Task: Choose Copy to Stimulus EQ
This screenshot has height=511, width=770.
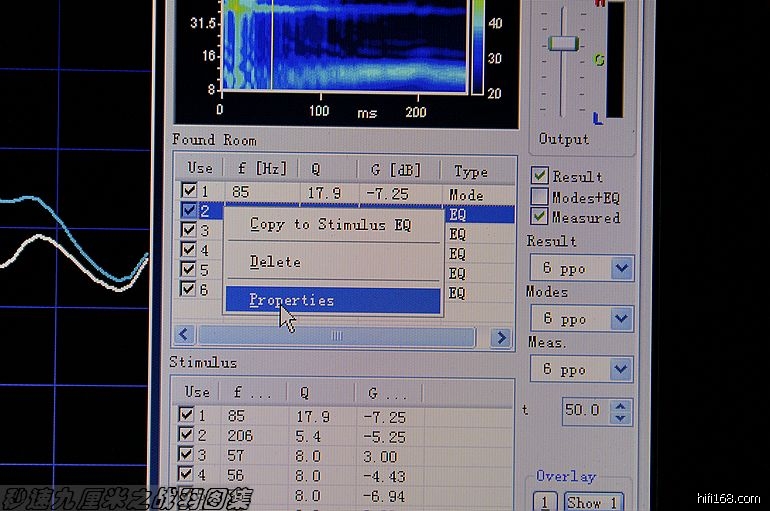Action: tap(330, 225)
